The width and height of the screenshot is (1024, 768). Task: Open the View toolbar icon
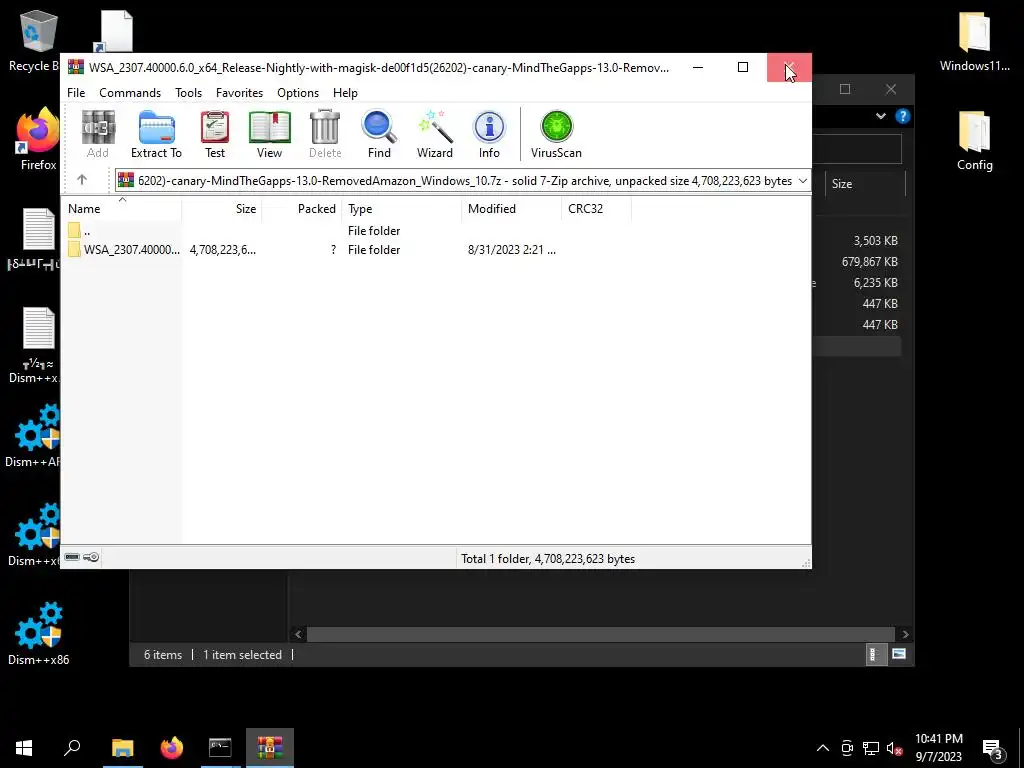(269, 135)
